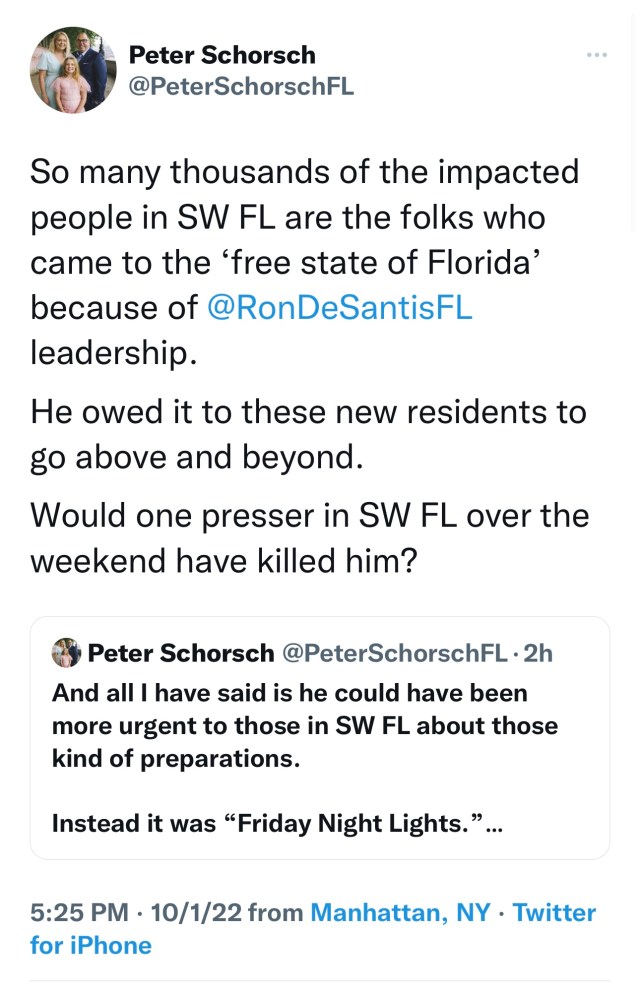Viewport: 640px width, 994px height.
Task: Click the "5:25 PM" tweet time
Action: (x=79, y=912)
